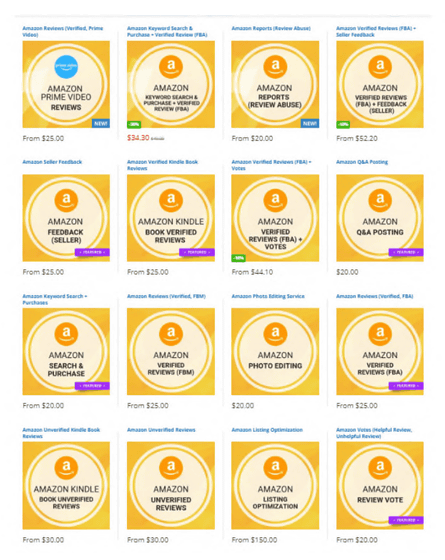Viewport: 445px width, 560px height.
Task: Click the 'Amazon Keyword Search + Purchases' title link
Action: 55,299
